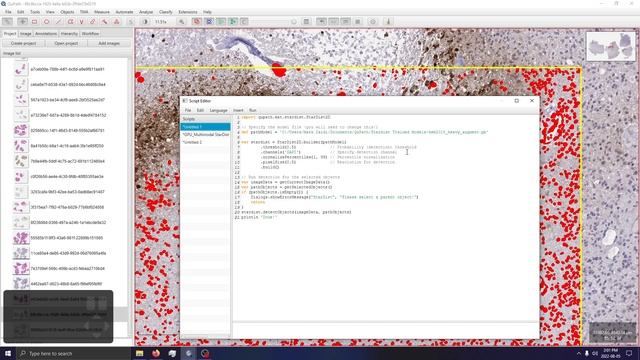
Task: Click the magnification value 11.31x
Action: (x=161, y=22)
